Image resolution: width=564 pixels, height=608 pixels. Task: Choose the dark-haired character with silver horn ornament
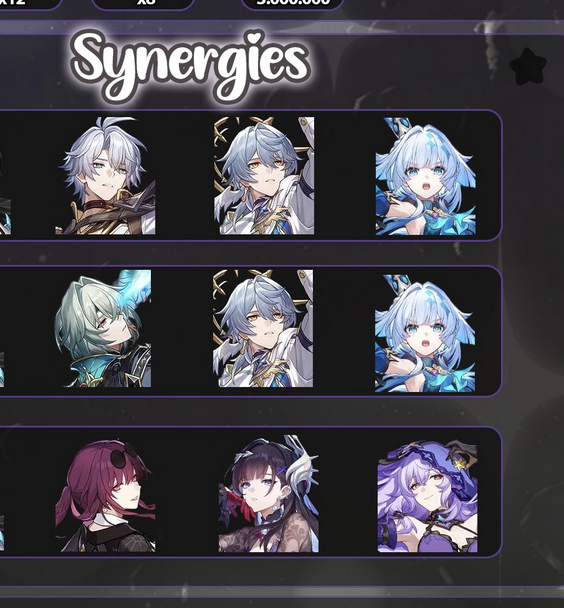[x=269, y=493]
